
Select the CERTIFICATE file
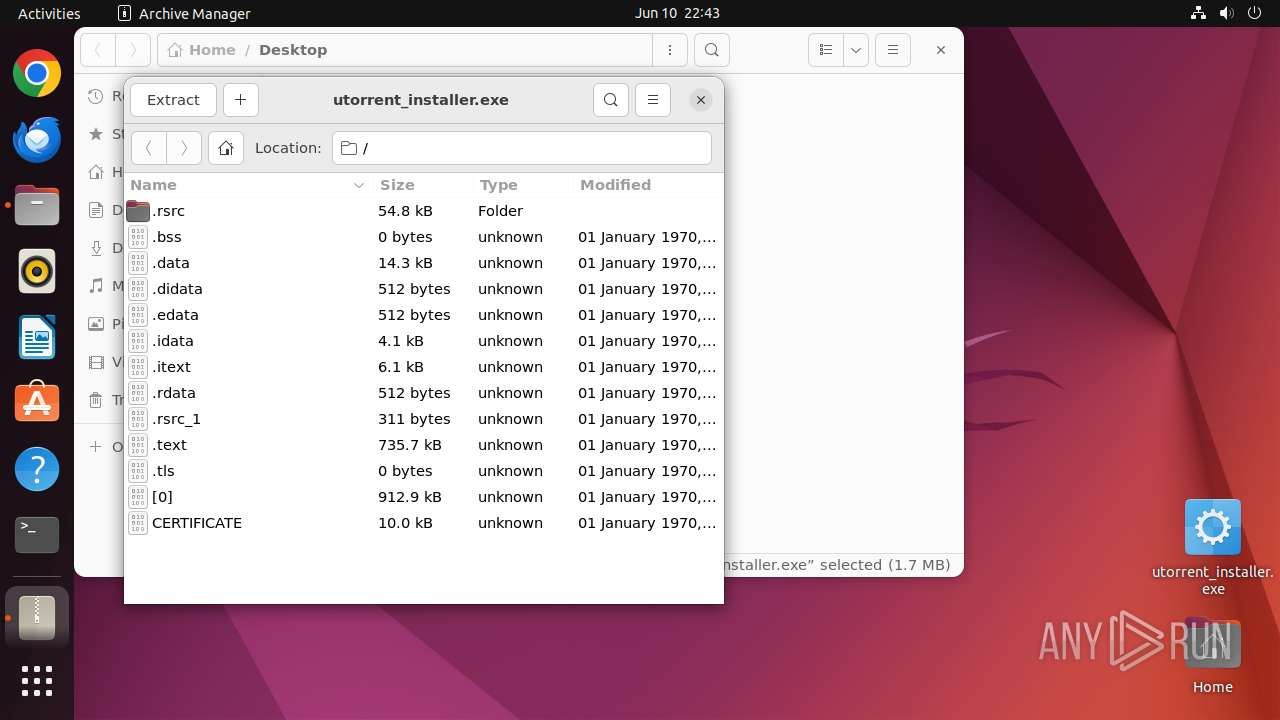coord(423,523)
